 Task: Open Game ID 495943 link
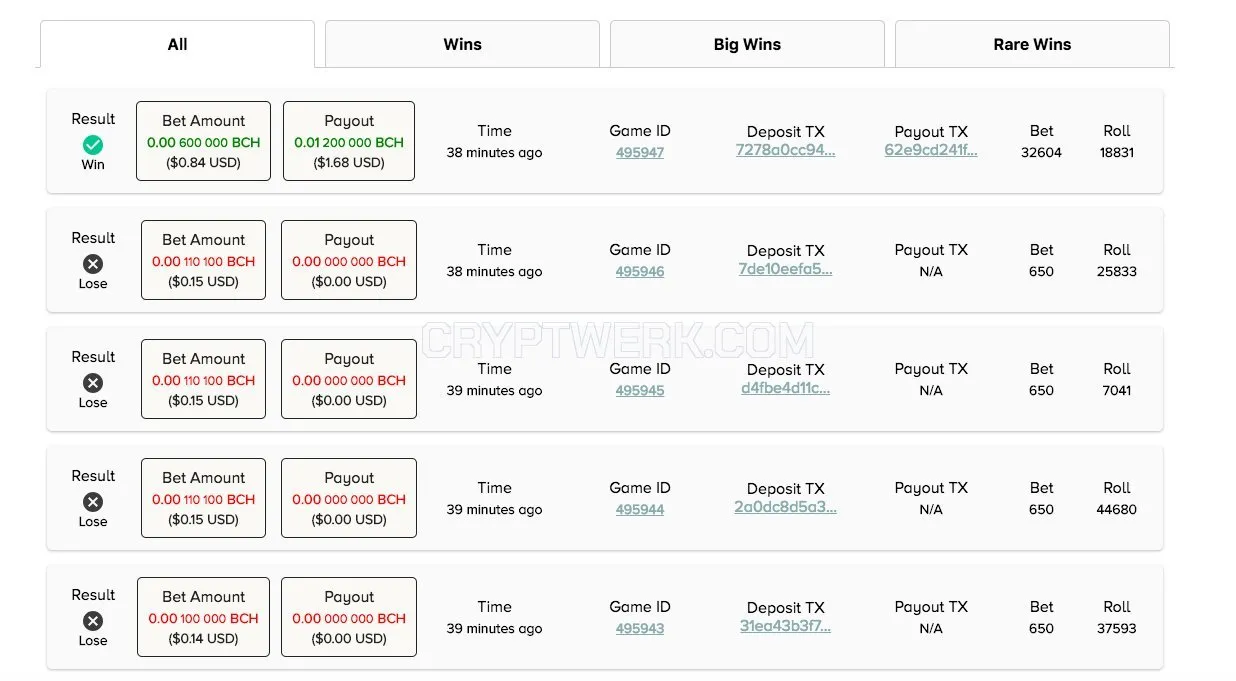[640, 629]
